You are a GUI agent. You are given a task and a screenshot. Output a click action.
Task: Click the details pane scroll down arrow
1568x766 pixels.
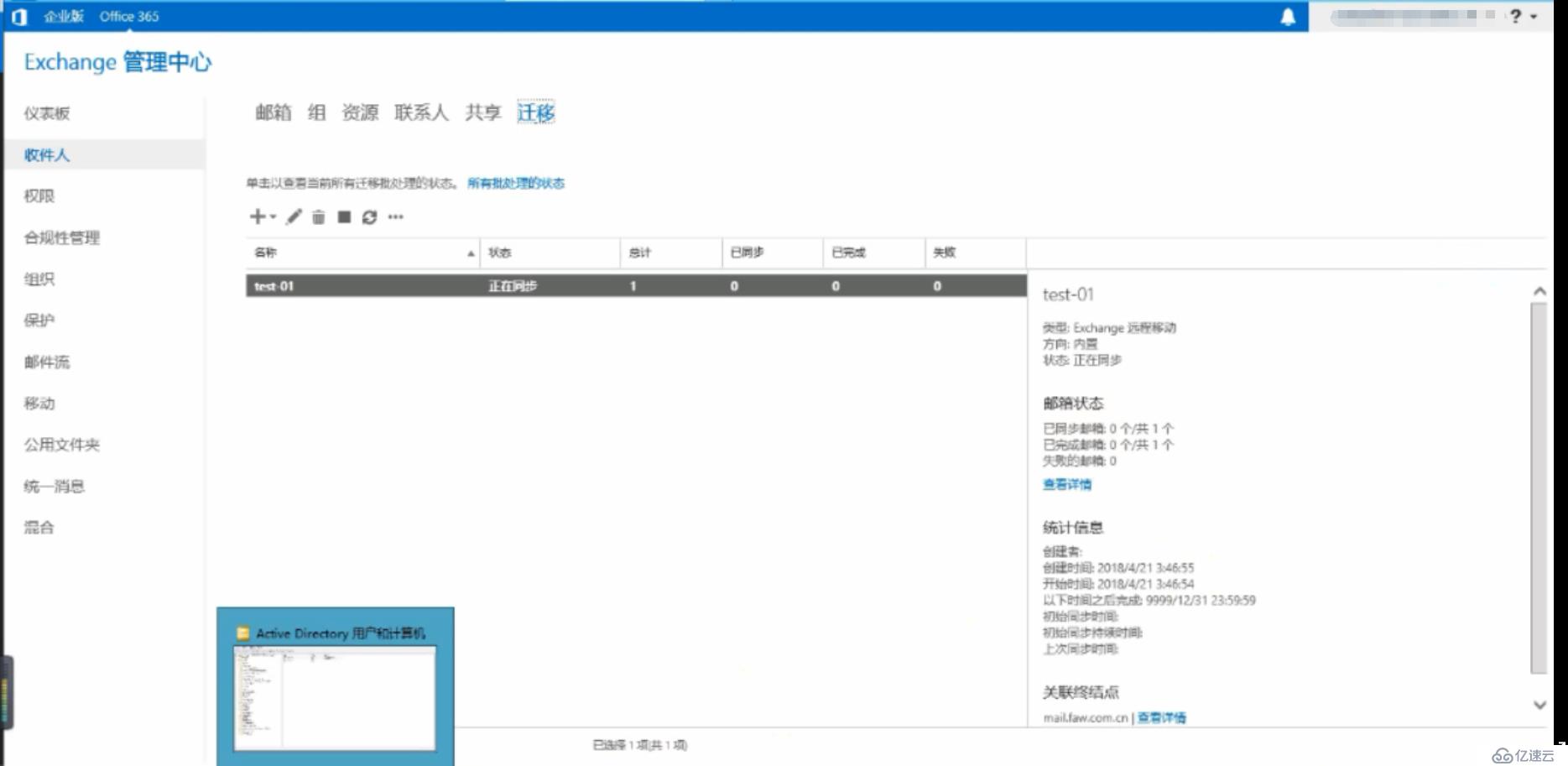(1539, 705)
